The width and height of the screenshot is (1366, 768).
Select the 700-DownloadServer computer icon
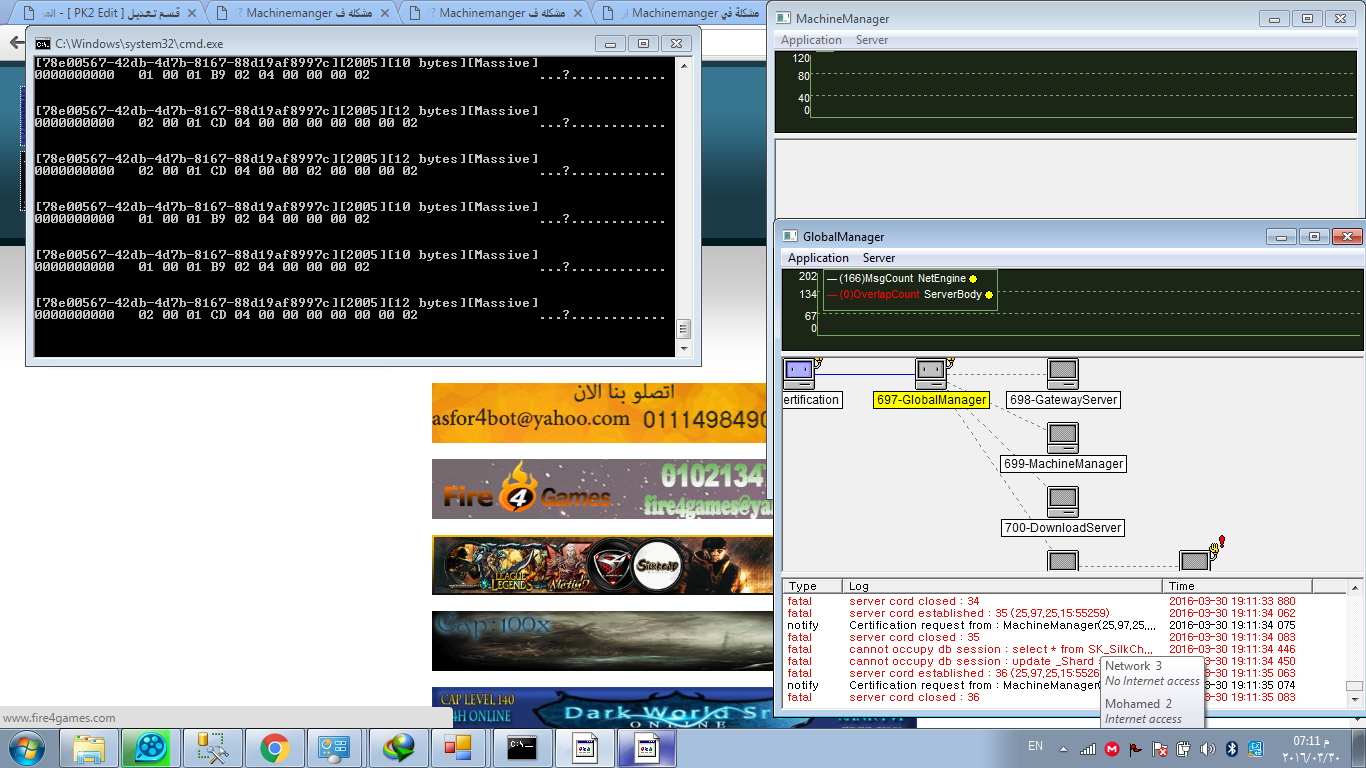coord(1062,502)
